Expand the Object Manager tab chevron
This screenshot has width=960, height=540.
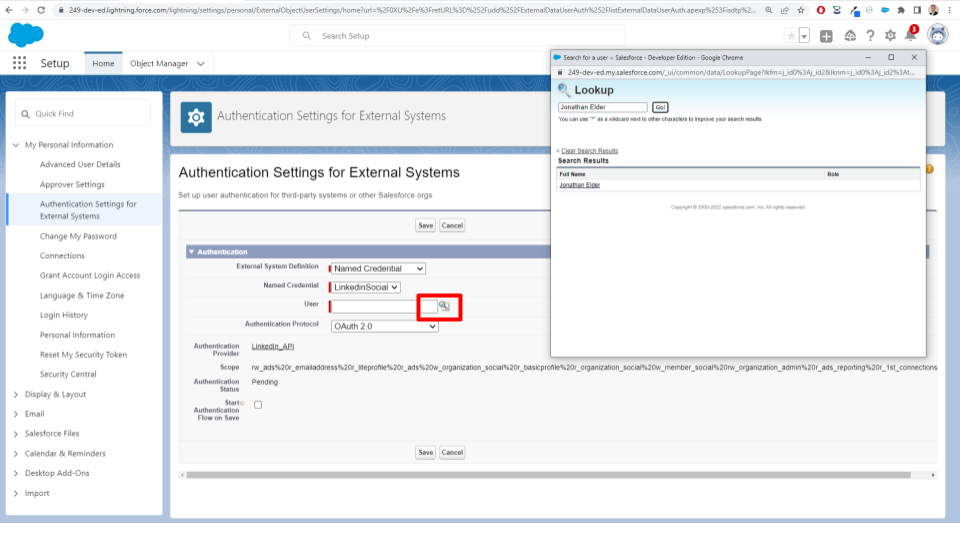tap(200, 64)
